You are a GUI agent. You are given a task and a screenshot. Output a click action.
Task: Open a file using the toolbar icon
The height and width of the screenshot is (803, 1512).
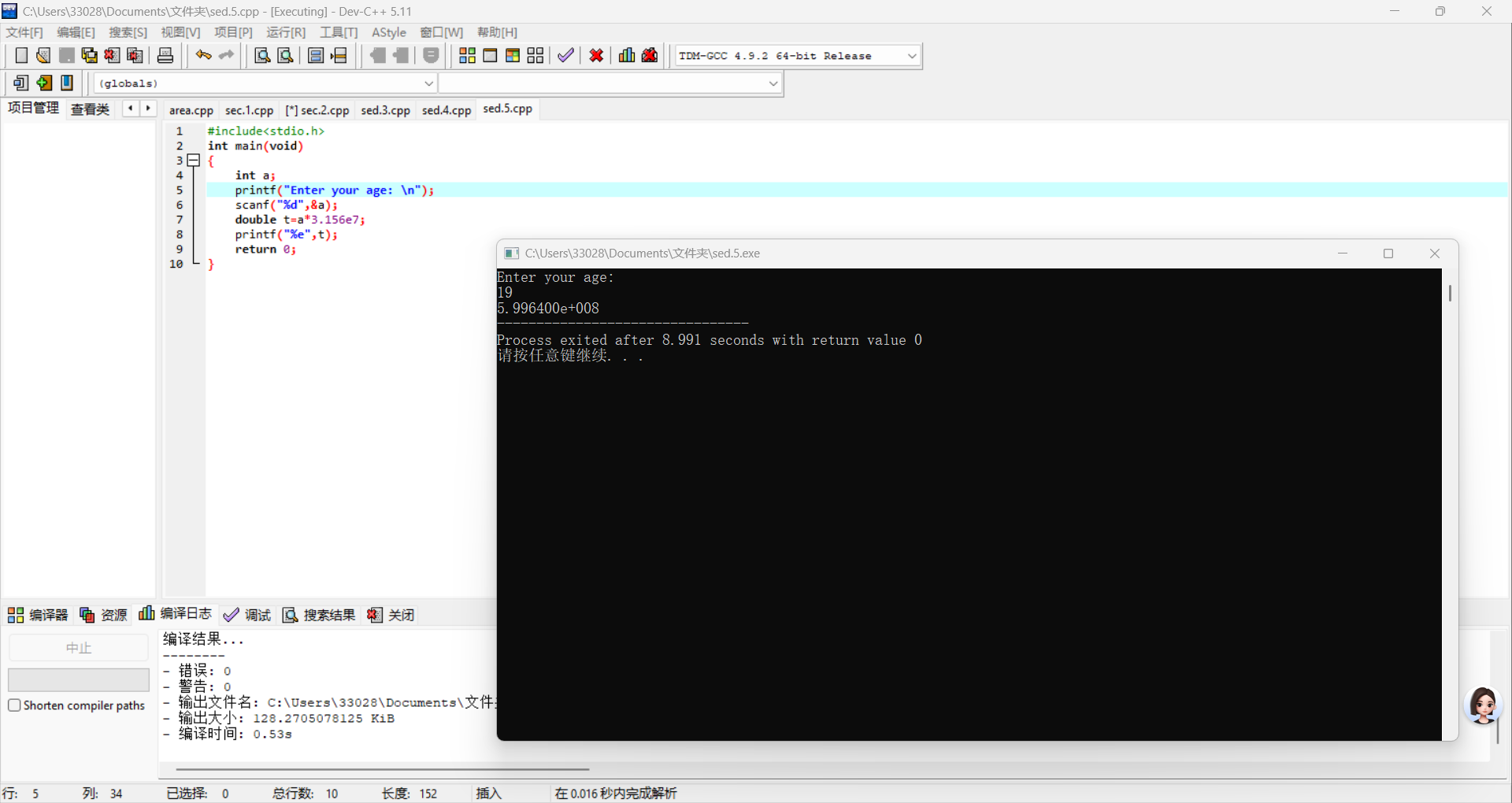click(x=43, y=55)
